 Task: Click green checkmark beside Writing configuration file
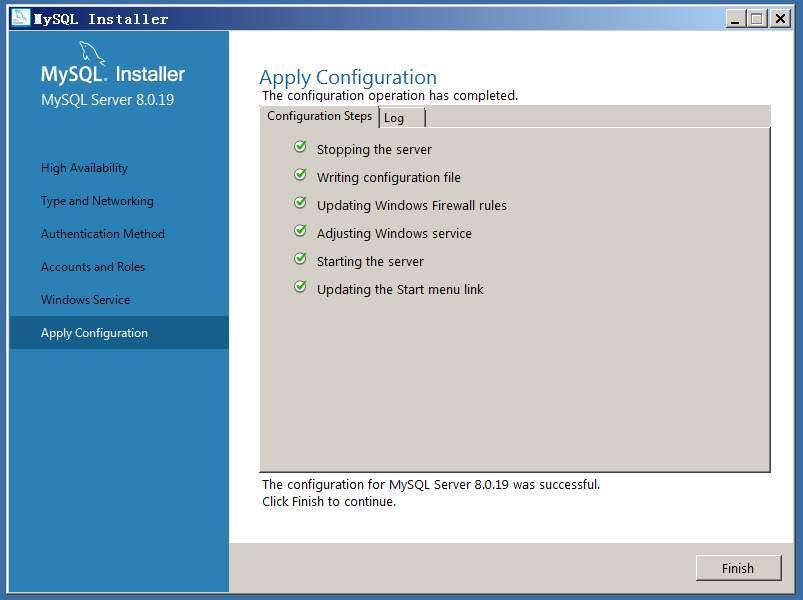[301, 175]
